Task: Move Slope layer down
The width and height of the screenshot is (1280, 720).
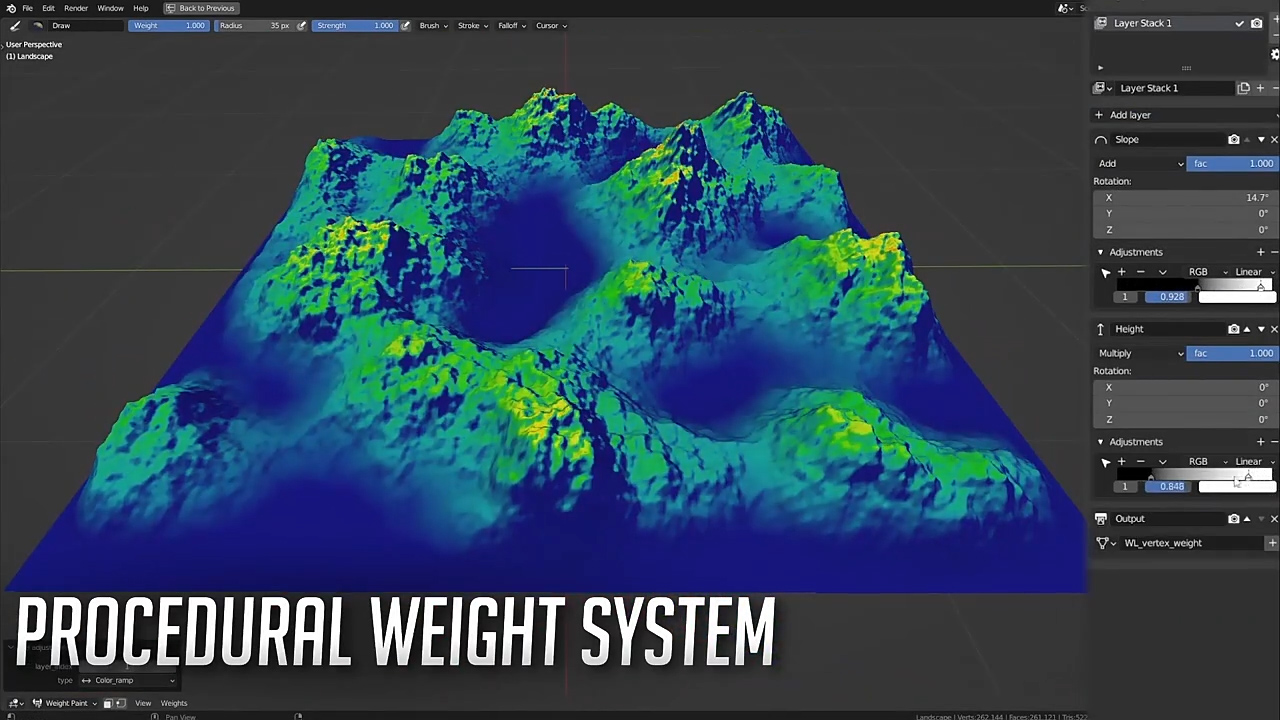Action: point(1260,140)
